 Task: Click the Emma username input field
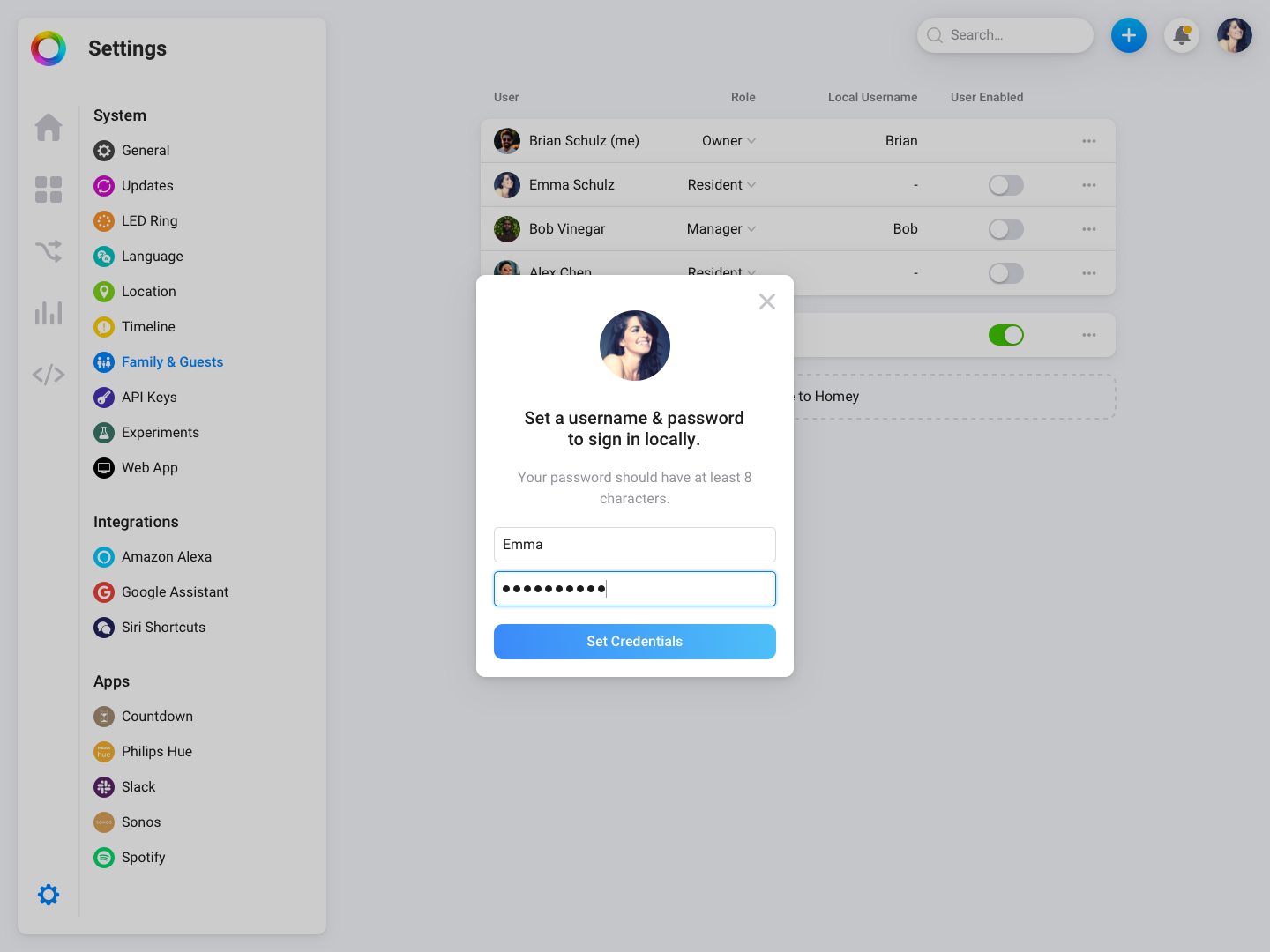635,545
